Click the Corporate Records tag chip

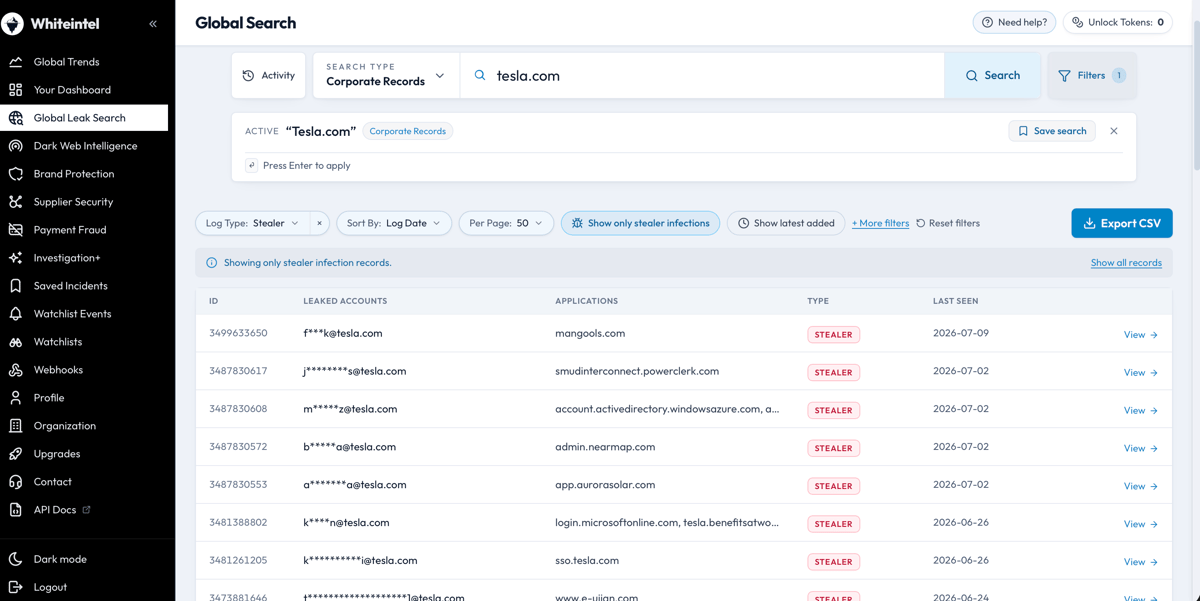pyautogui.click(x=408, y=131)
